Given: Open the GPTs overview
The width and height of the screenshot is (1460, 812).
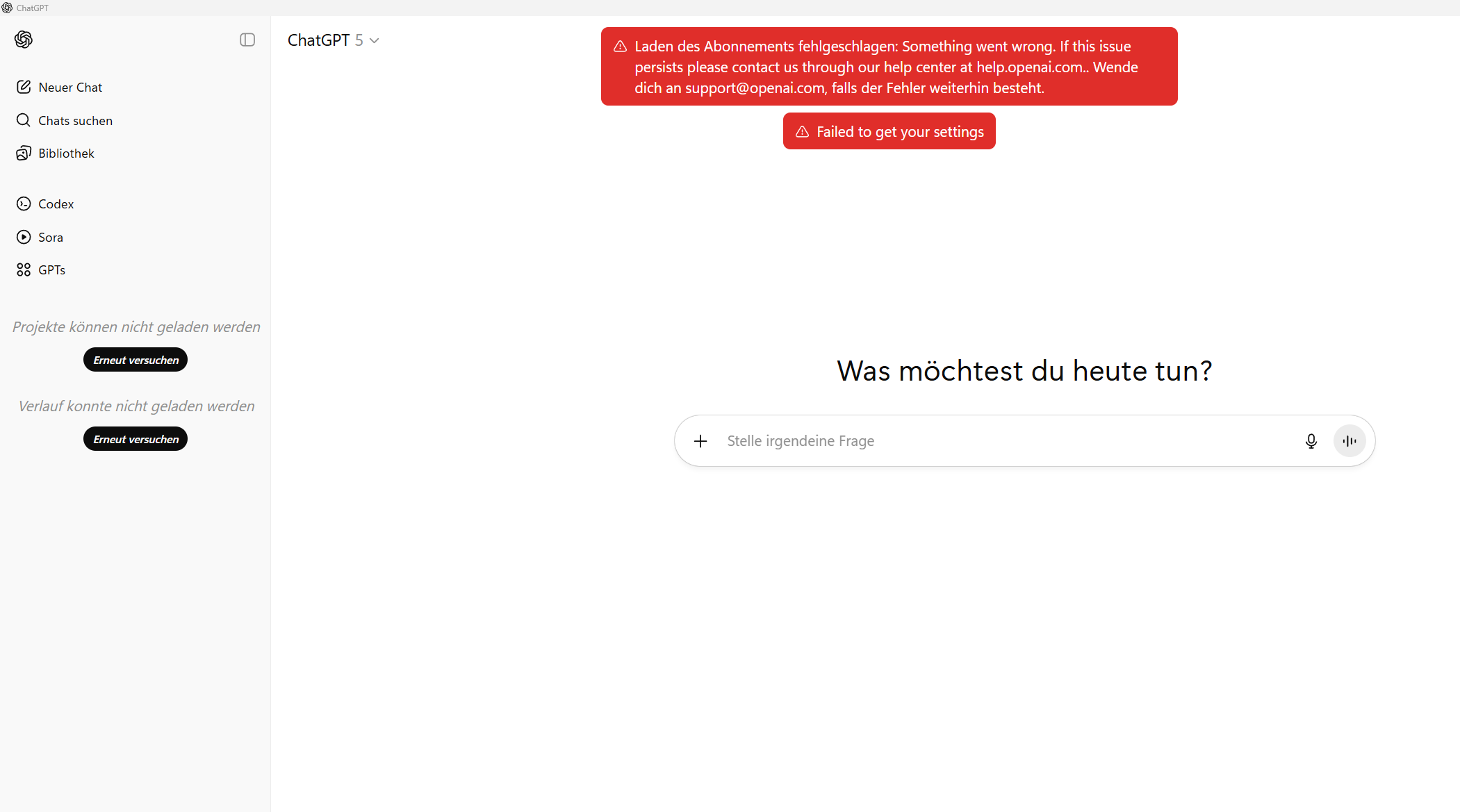Looking at the screenshot, I should click(51, 270).
